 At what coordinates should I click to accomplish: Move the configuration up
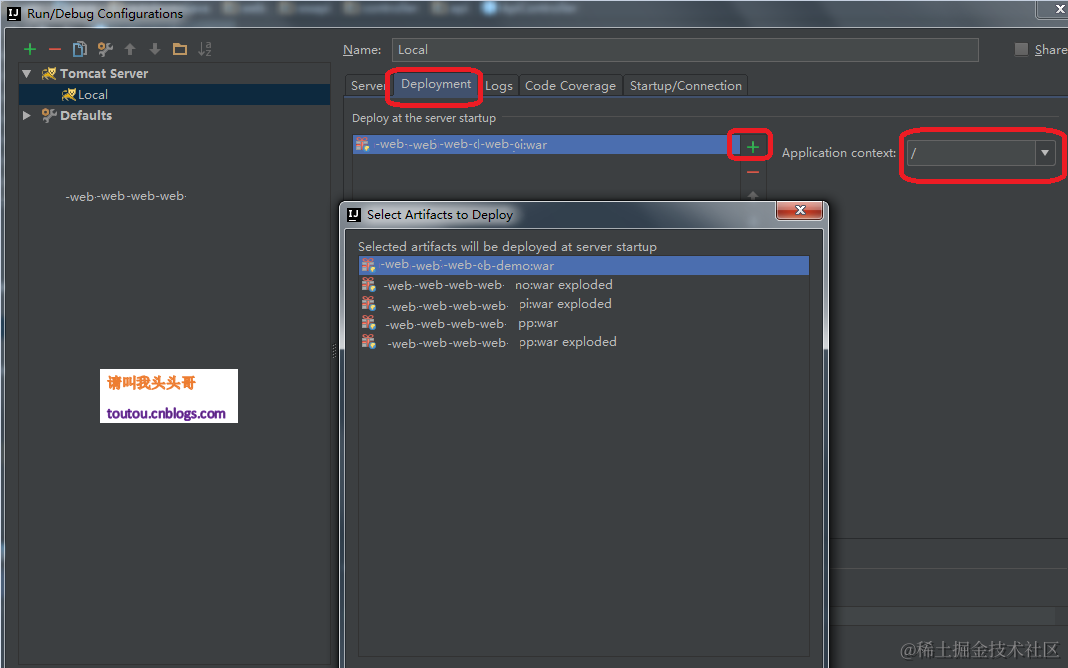coord(129,48)
